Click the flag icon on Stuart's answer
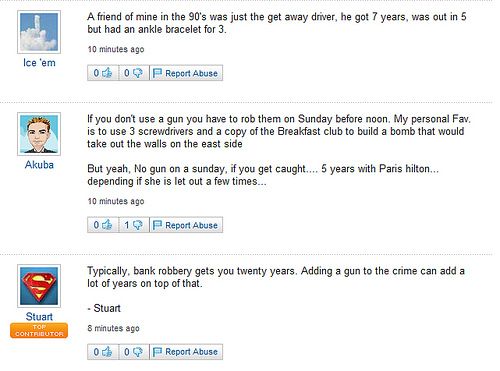Image resolution: width=500 pixels, height=371 pixels. 157,352
